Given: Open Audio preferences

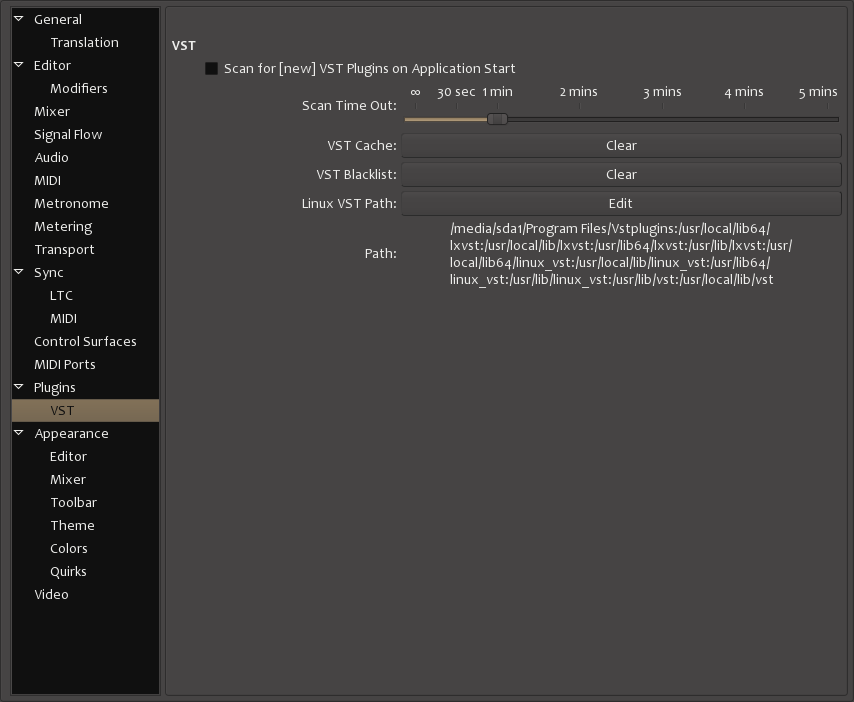Looking at the screenshot, I should (x=52, y=157).
